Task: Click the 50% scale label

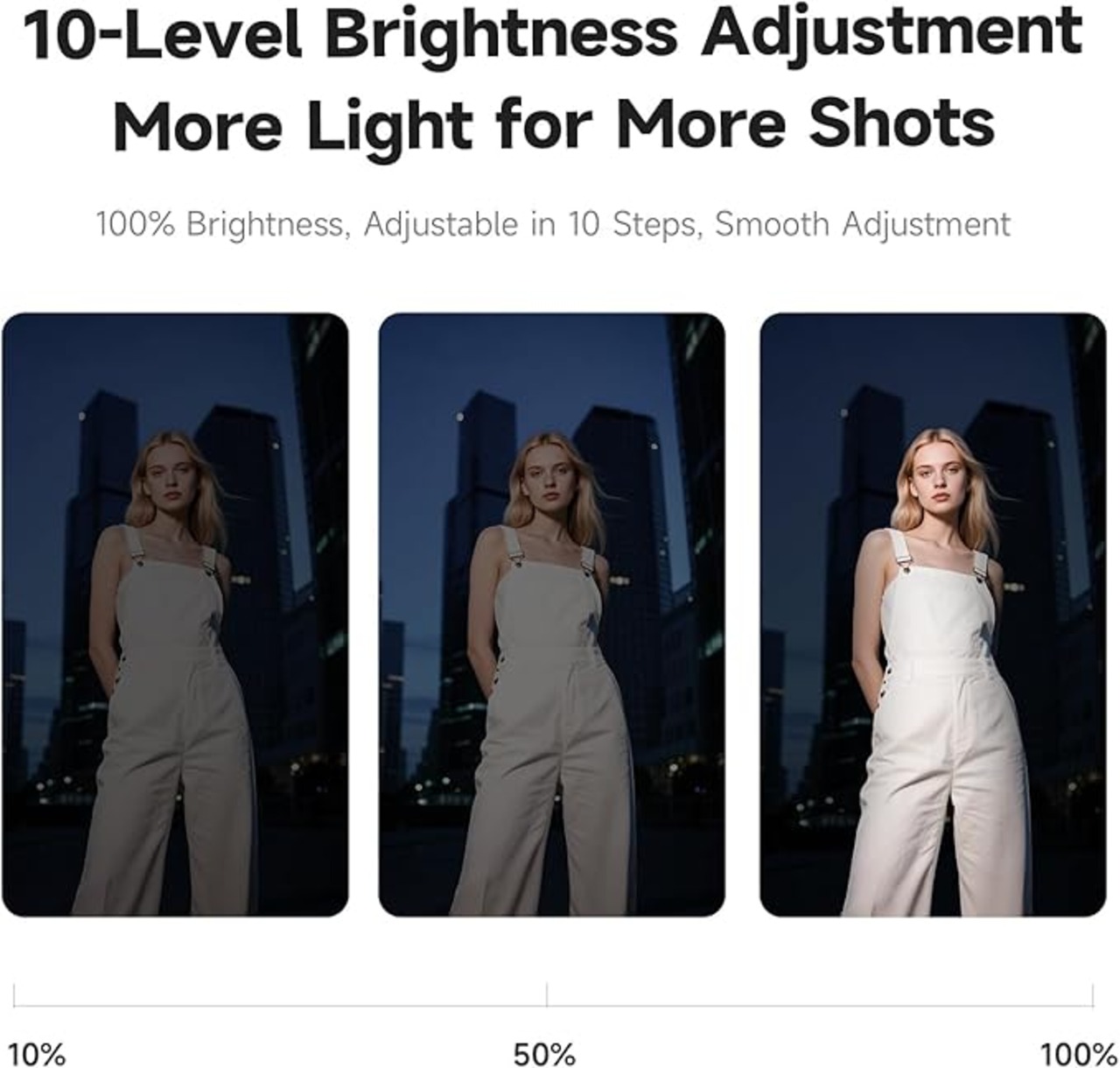Action: pos(544,1053)
